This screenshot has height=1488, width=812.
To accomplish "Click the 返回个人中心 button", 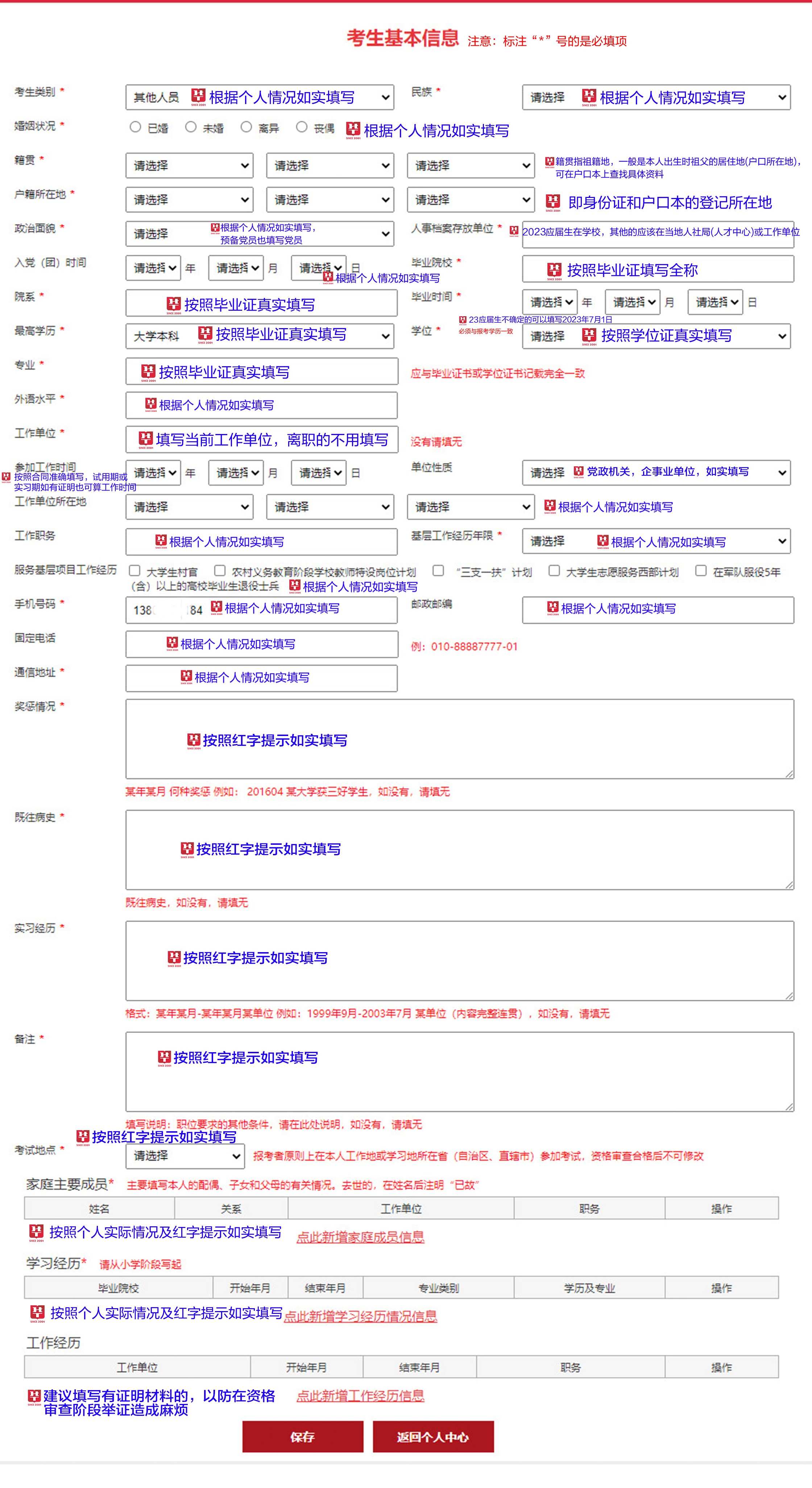I will pos(433,1437).
